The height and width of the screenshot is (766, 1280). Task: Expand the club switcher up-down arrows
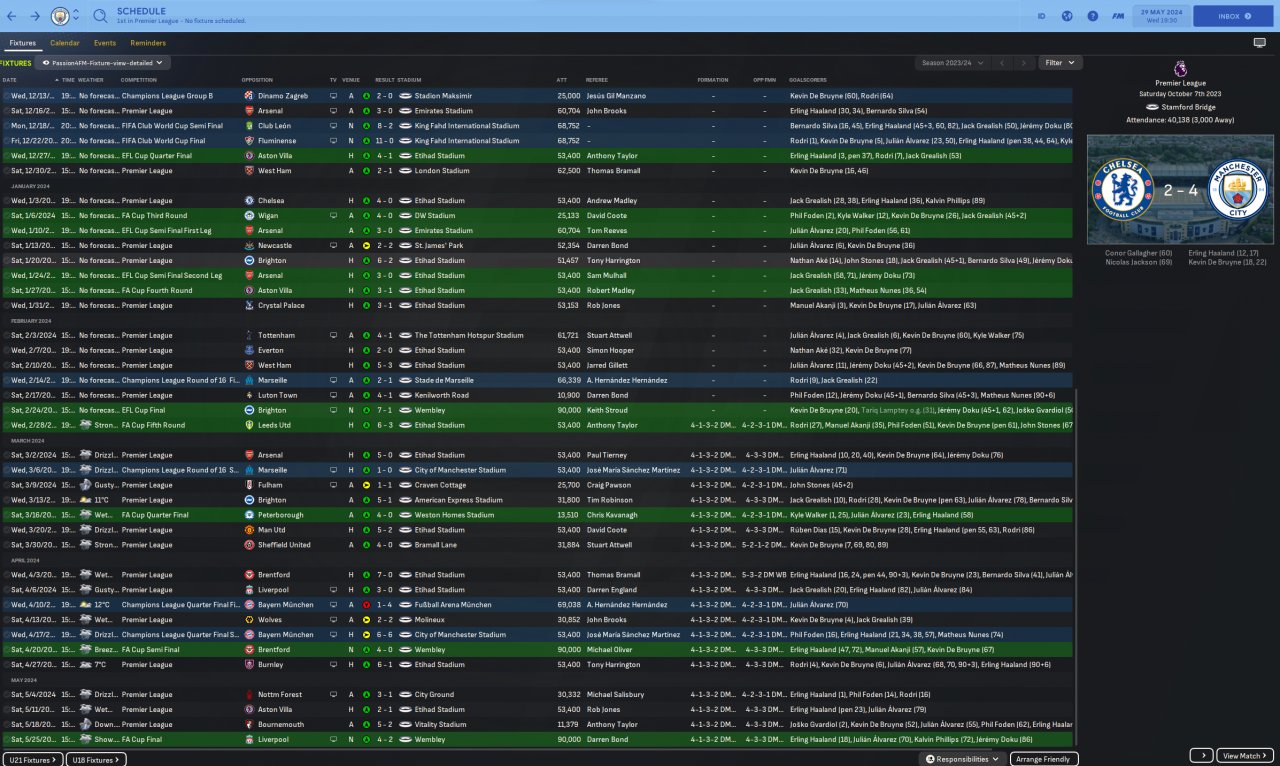77,16
